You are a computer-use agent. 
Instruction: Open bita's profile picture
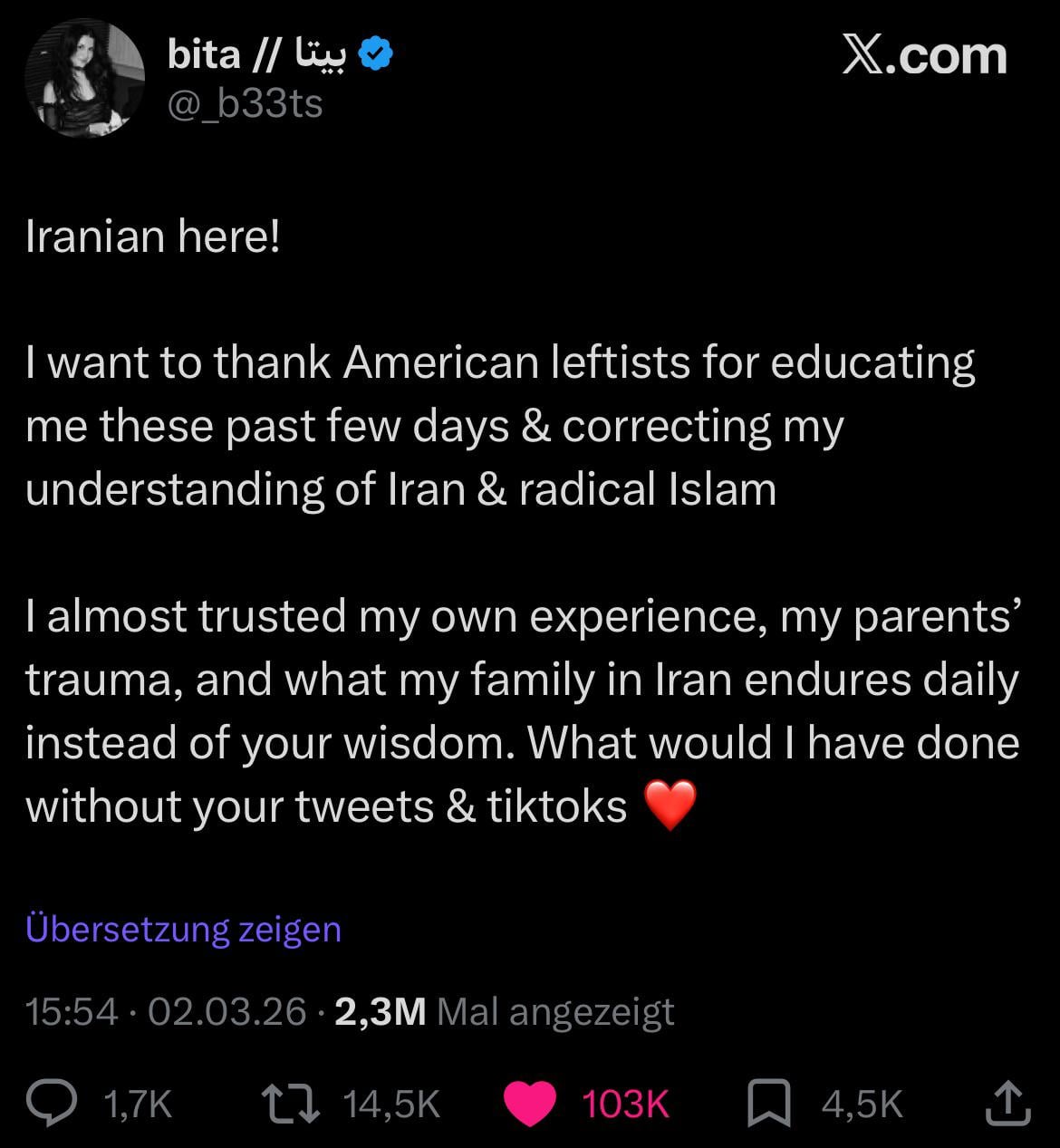84,78
